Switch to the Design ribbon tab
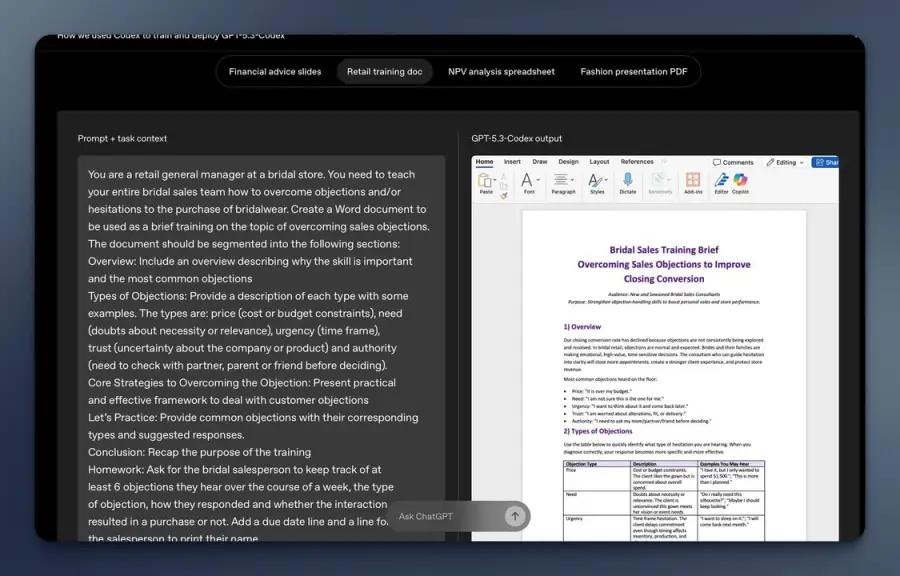 tap(568, 162)
